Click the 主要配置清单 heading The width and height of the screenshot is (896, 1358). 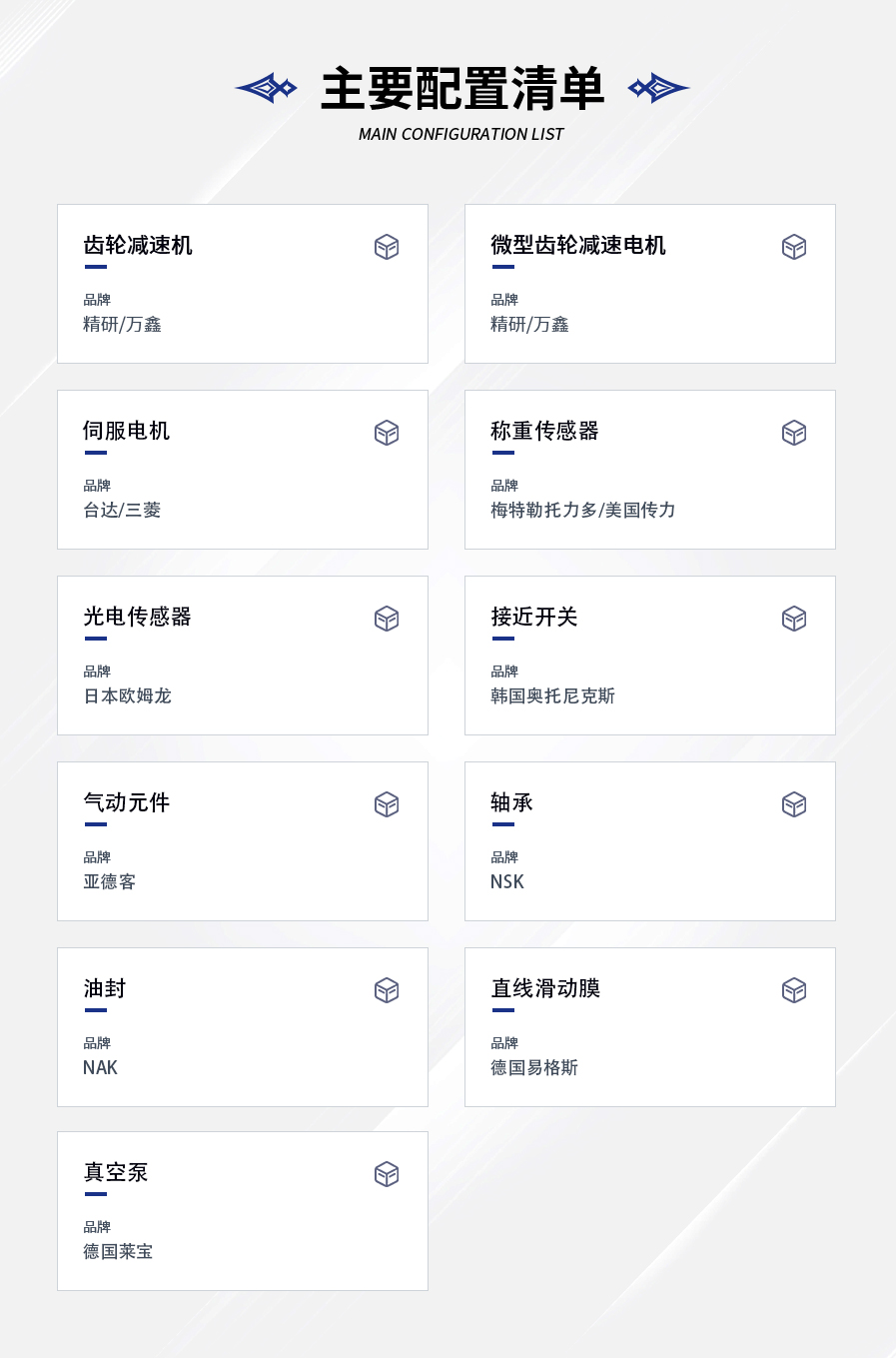pyautogui.click(x=462, y=89)
